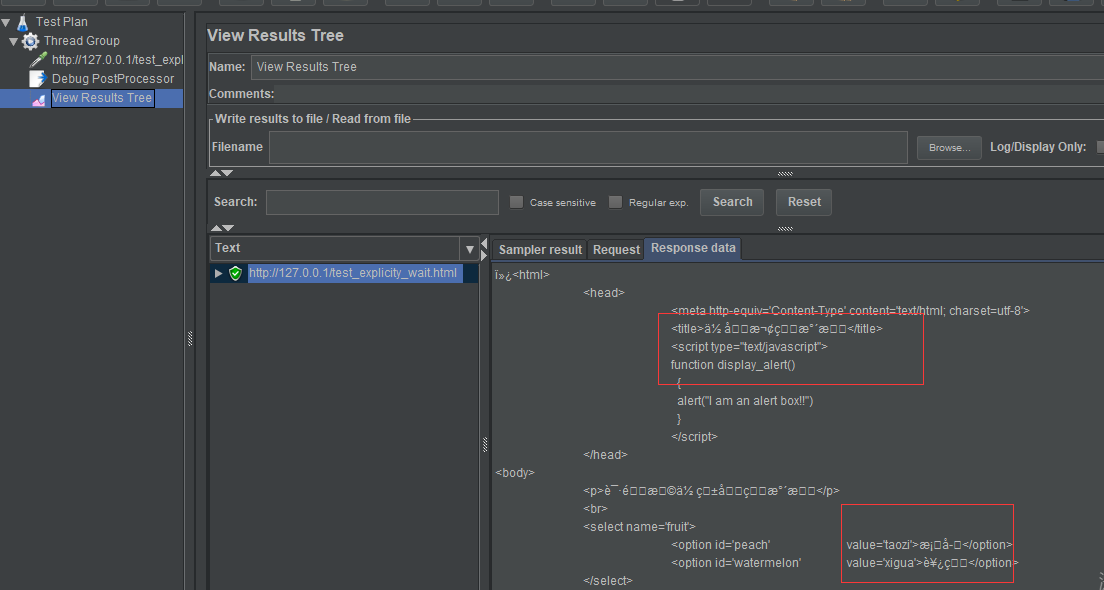Select the test_explicity_wait.html result row
Screen dimensions: 1104x590
(353, 273)
